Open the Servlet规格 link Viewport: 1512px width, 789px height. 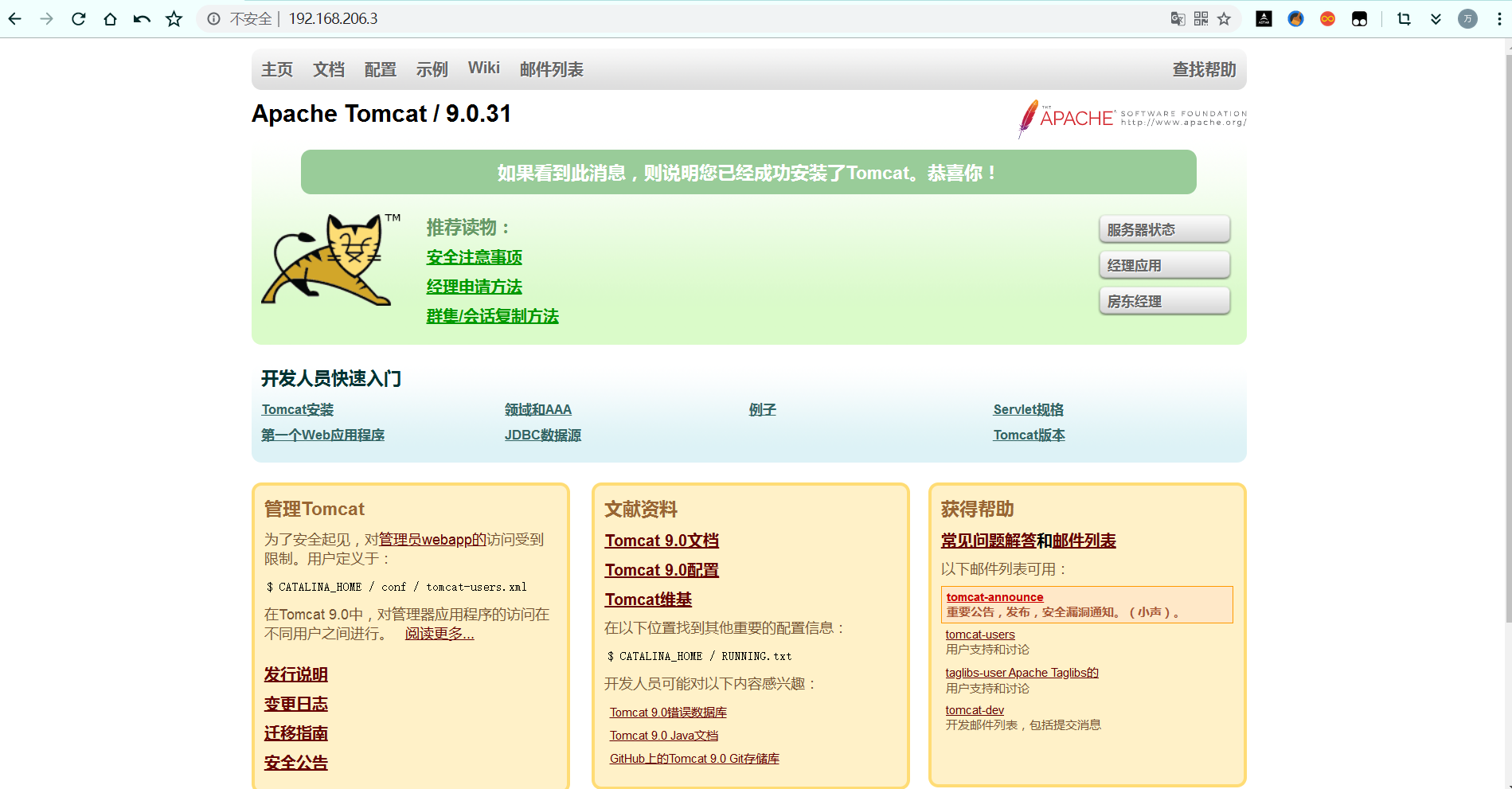point(1029,409)
